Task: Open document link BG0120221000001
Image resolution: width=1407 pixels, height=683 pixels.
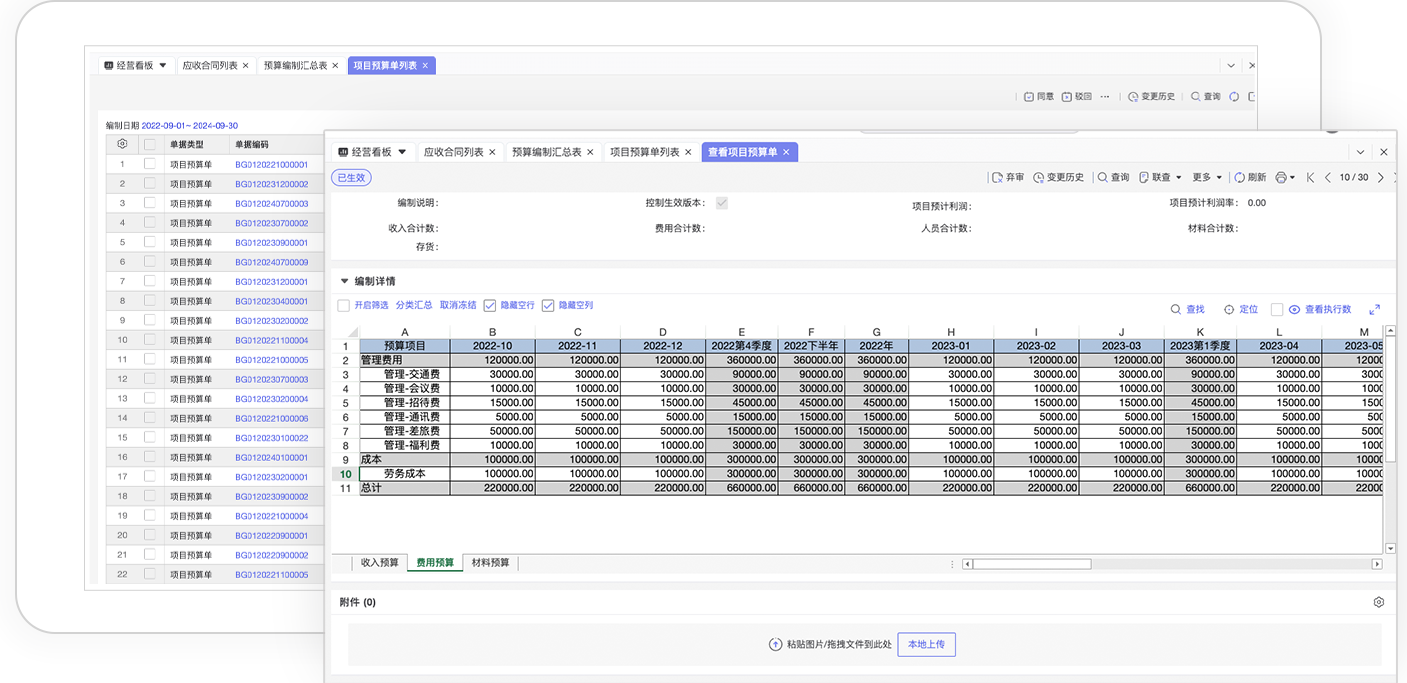Action: point(271,165)
